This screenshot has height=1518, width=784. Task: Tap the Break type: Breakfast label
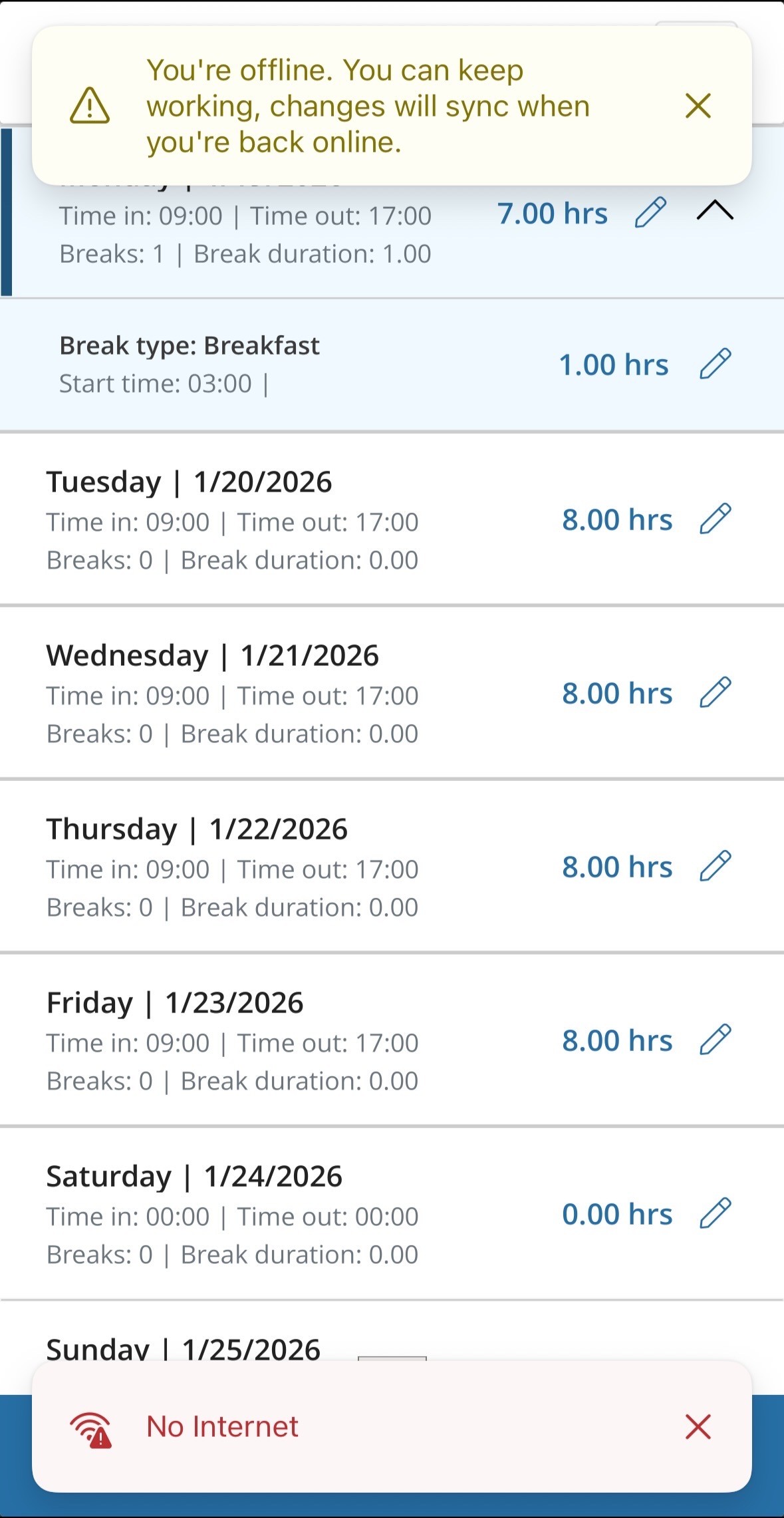coord(190,346)
